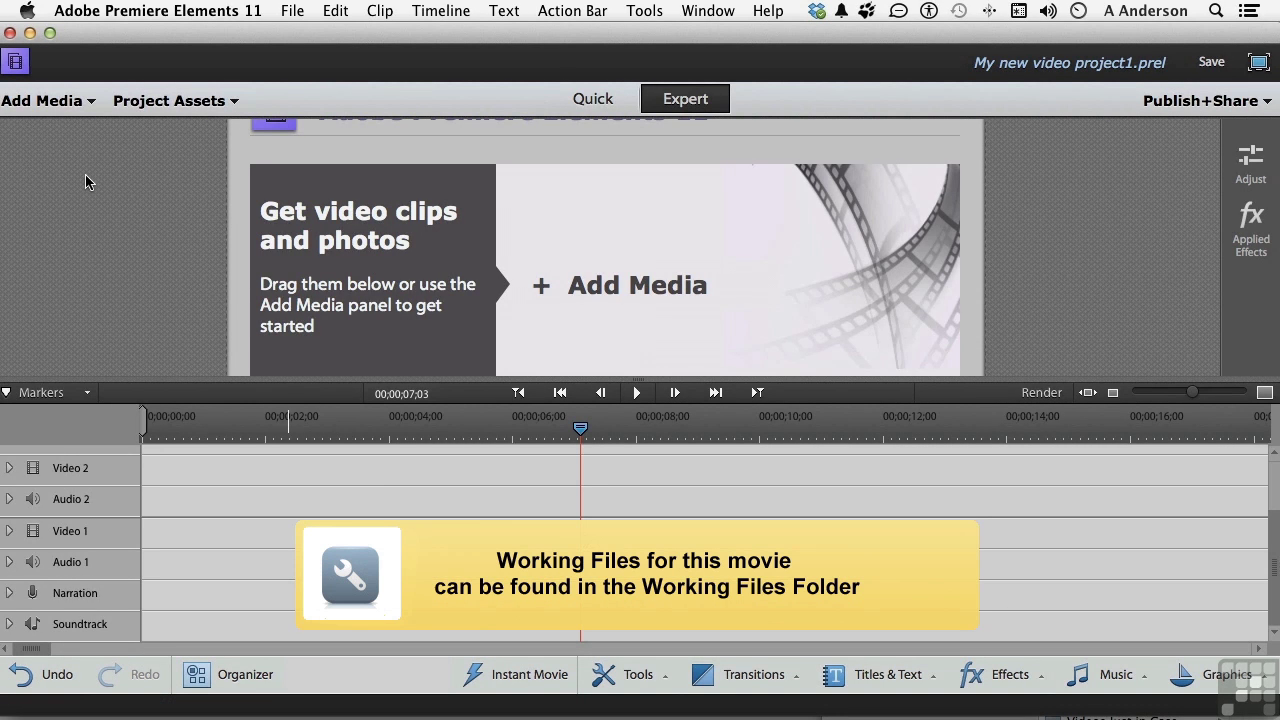Go to previous edit point

(560, 393)
